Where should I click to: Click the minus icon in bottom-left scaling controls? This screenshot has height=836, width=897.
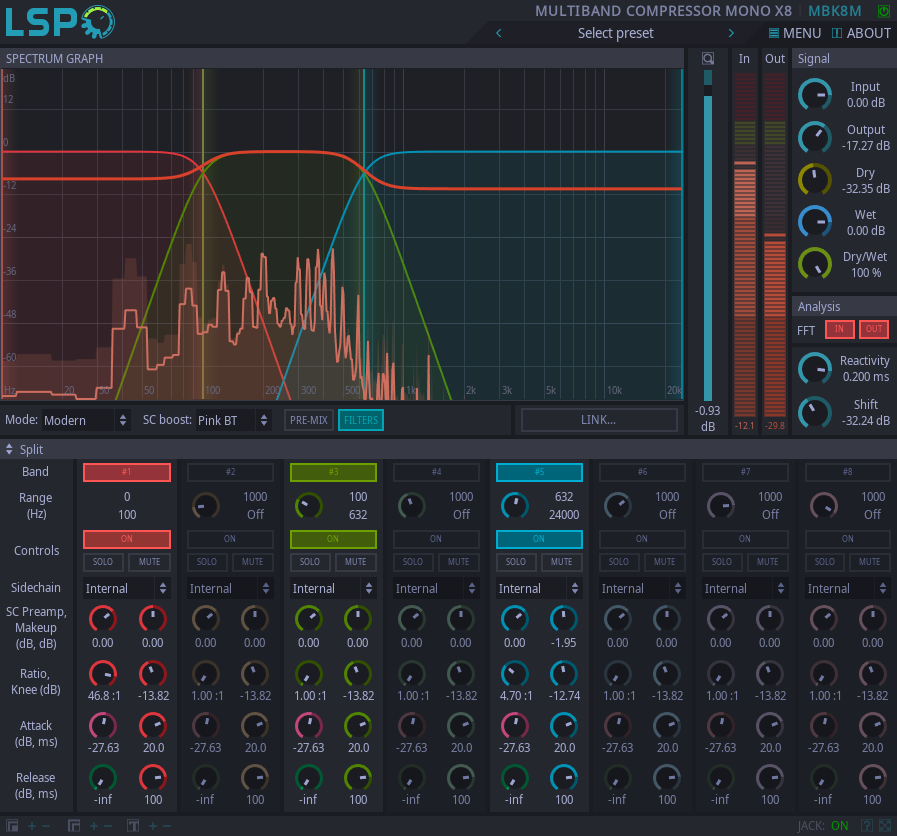click(x=46, y=826)
